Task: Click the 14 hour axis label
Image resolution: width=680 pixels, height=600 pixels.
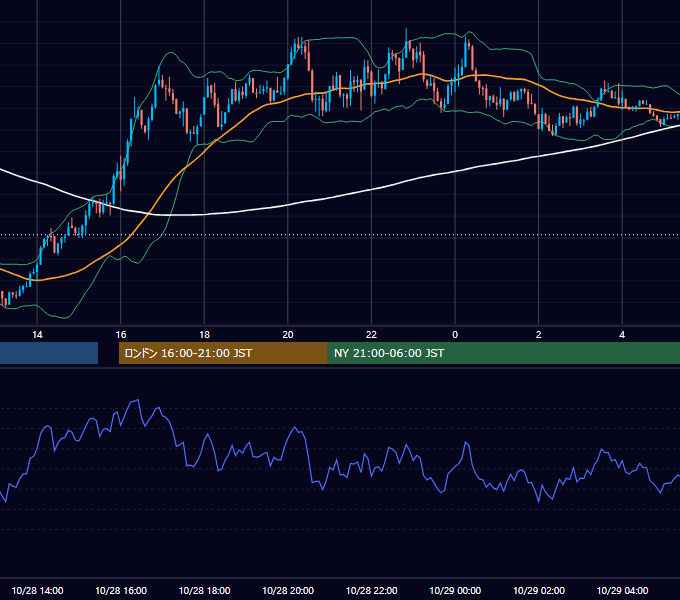Action: [37, 335]
